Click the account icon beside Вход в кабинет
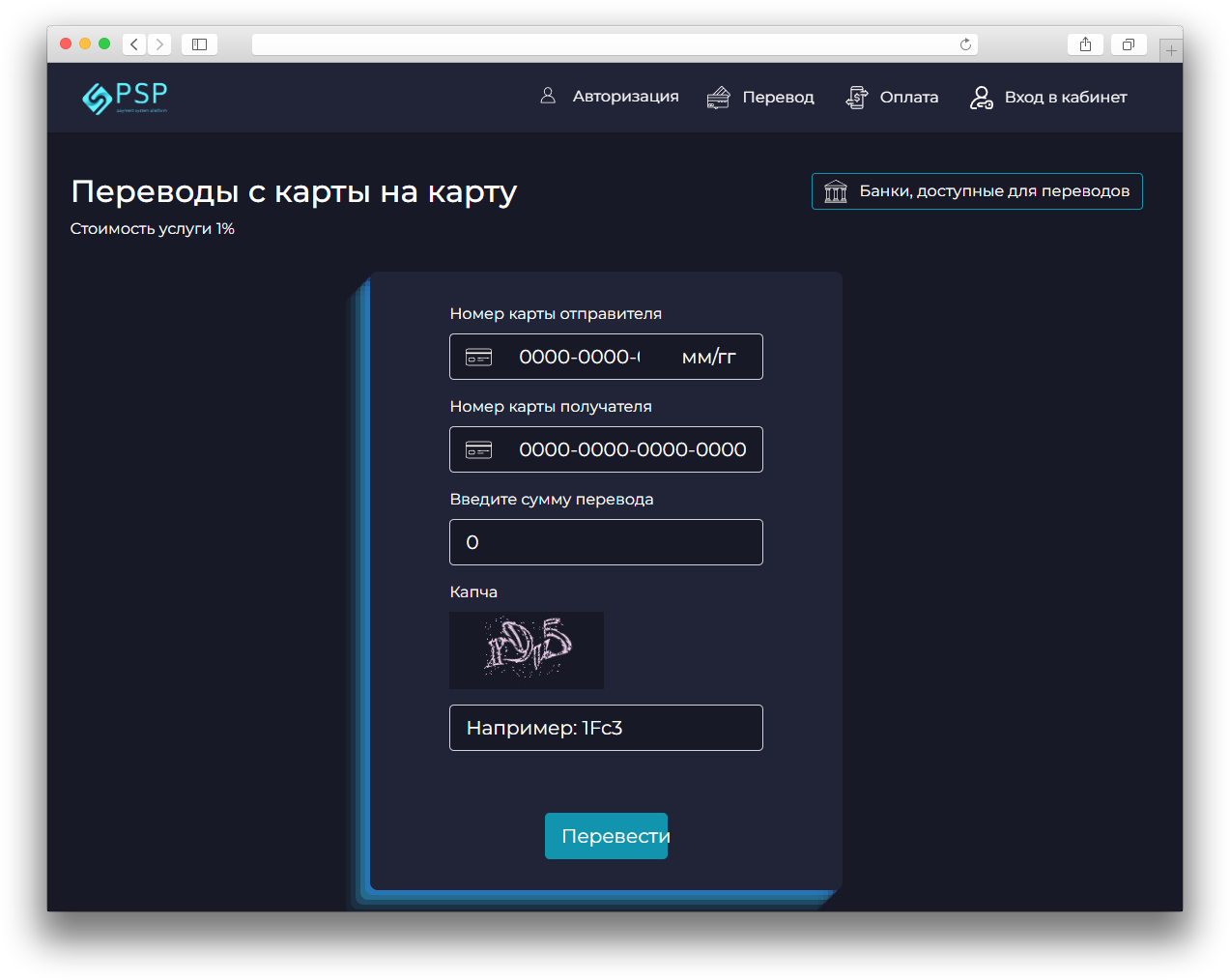 pyautogui.click(x=981, y=98)
